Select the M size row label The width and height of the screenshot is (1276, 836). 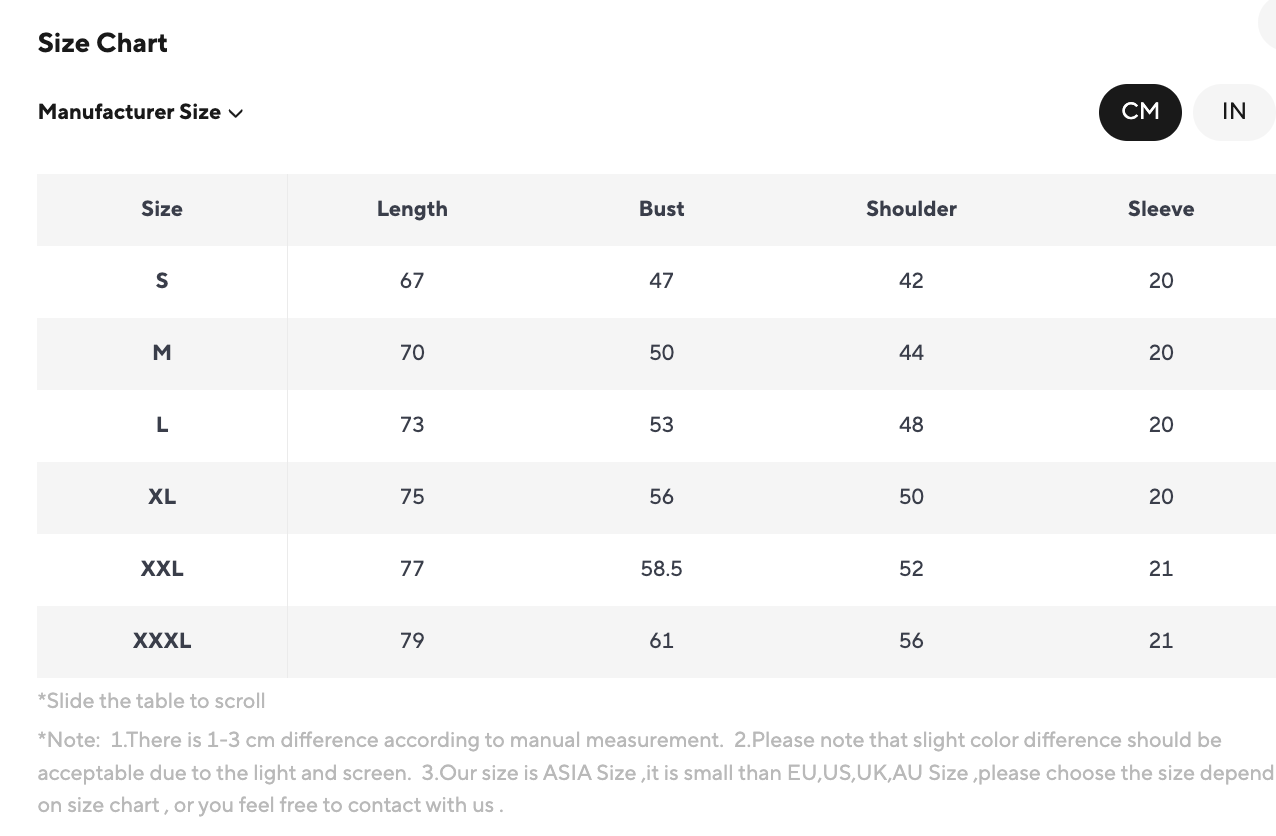pyautogui.click(x=162, y=353)
